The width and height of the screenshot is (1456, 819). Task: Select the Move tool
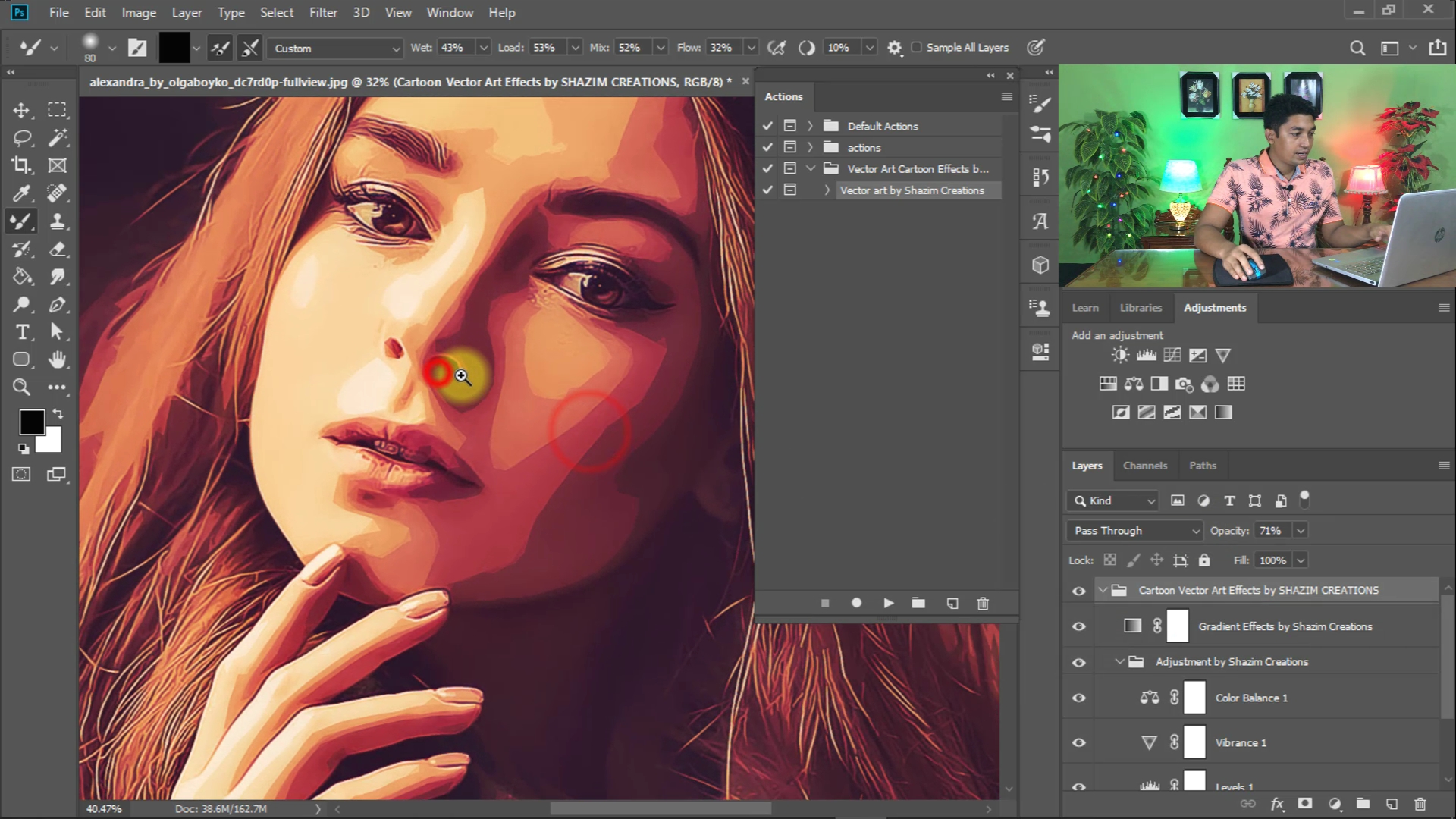pos(21,110)
